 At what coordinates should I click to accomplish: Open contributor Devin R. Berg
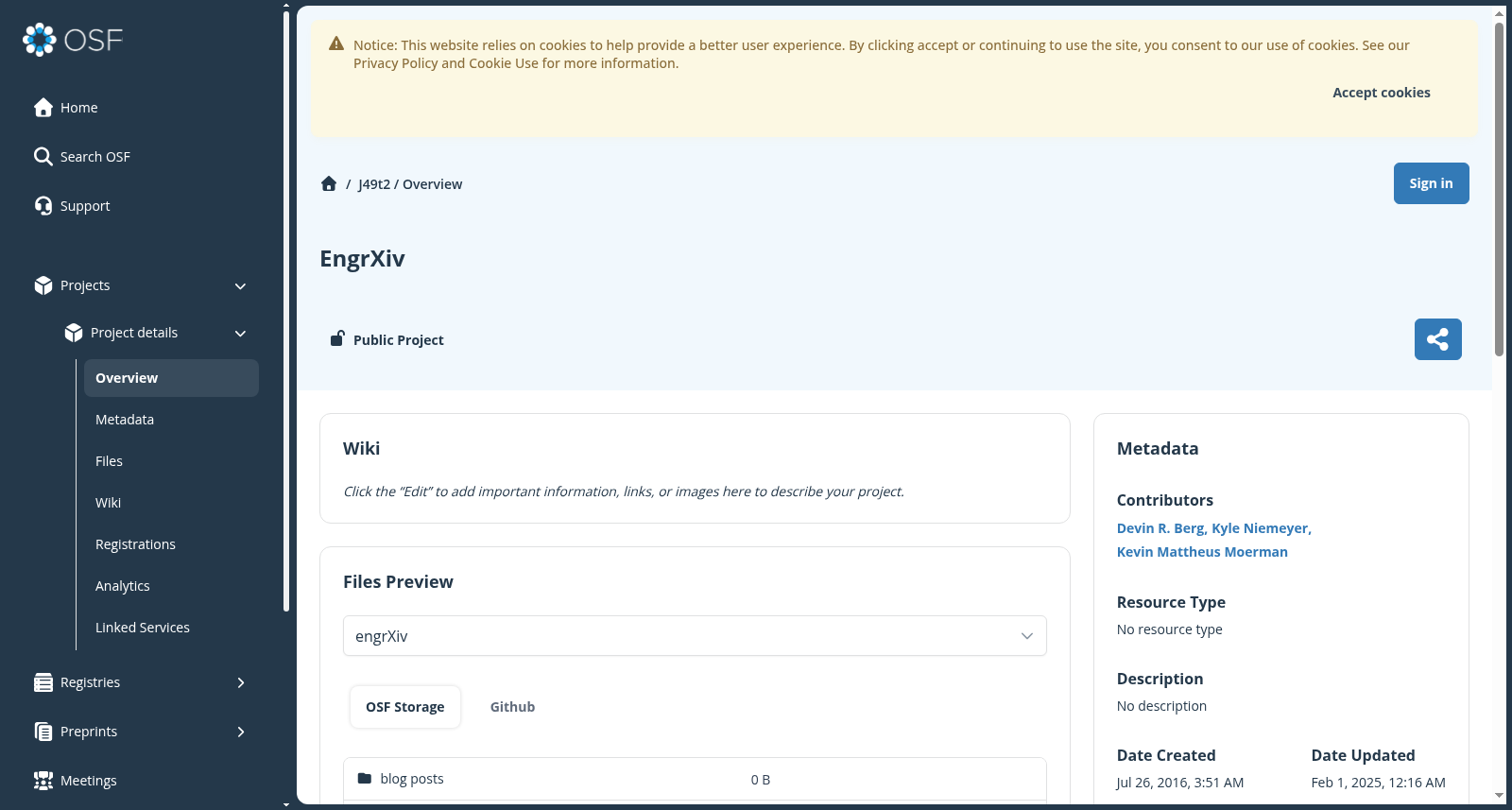[x=1160, y=528]
